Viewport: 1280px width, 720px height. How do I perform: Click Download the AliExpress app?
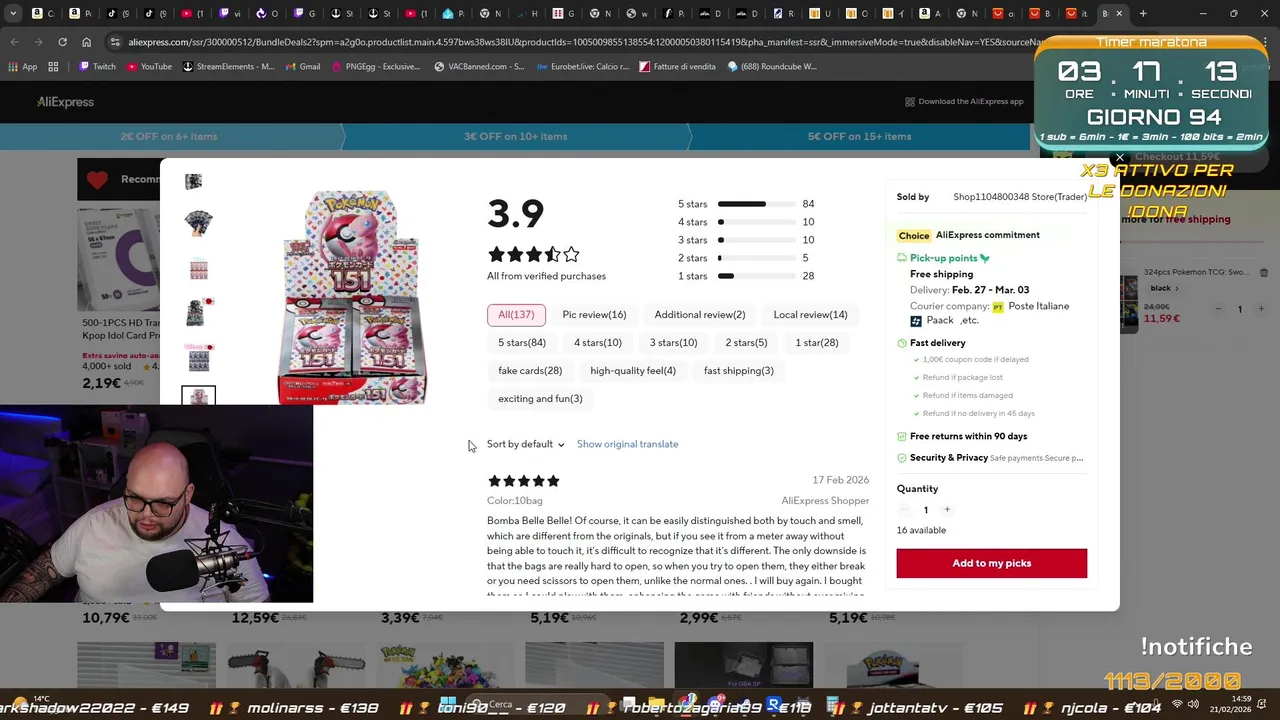click(964, 101)
